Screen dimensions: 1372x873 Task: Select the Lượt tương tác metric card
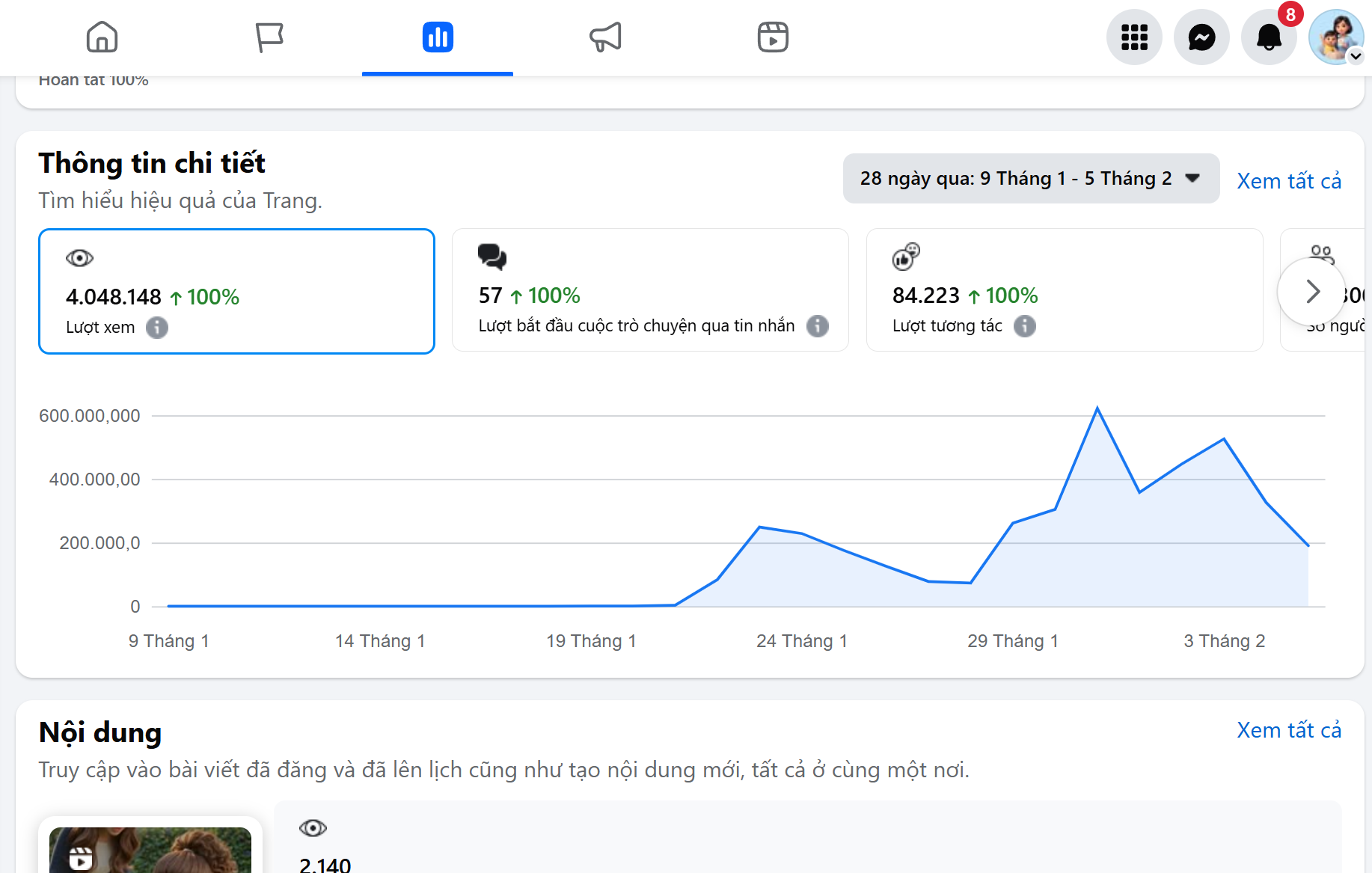click(x=1064, y=290)
